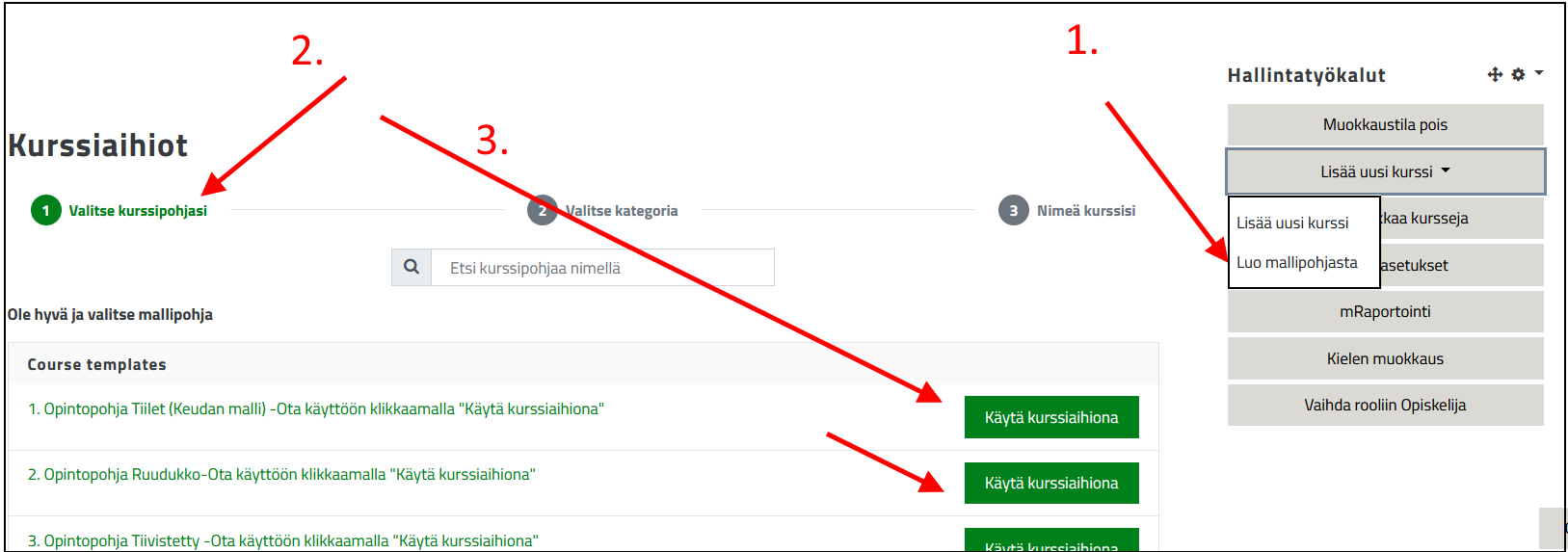The height and width of the screenshot is (552, 1568).
Task: Open the Hallintatyökalut gear settings icon
Action: 1518,74
